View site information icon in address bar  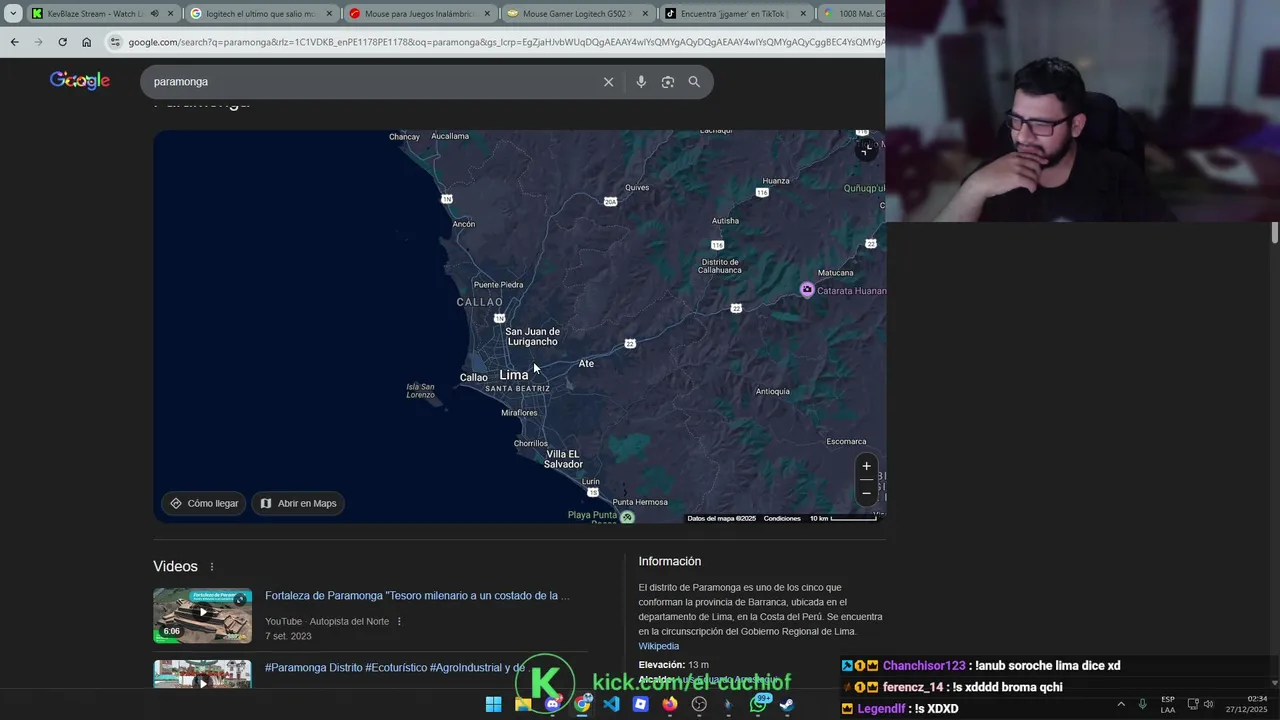point(115,42)
